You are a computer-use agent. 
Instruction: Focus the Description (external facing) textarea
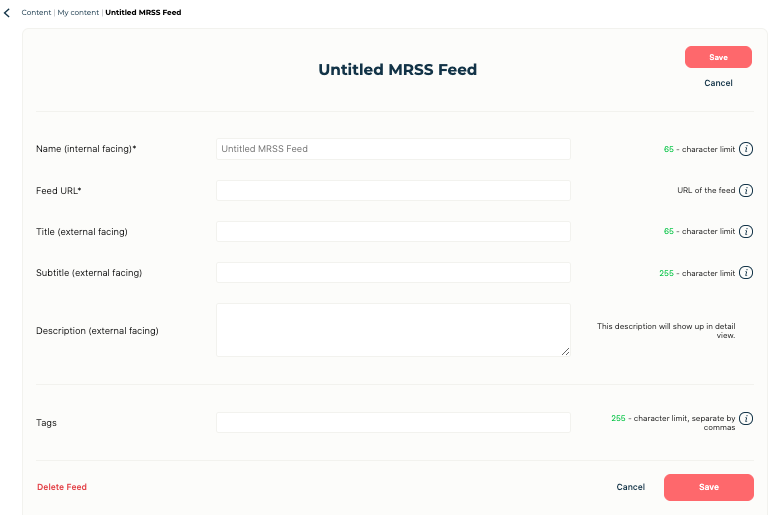393,330
